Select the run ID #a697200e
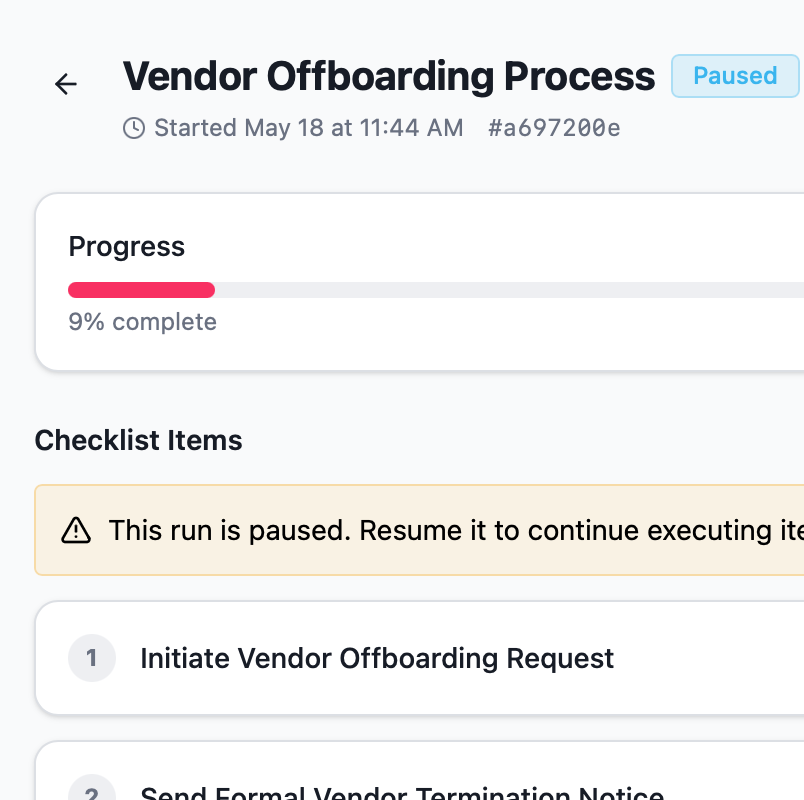 click(554, 128)
